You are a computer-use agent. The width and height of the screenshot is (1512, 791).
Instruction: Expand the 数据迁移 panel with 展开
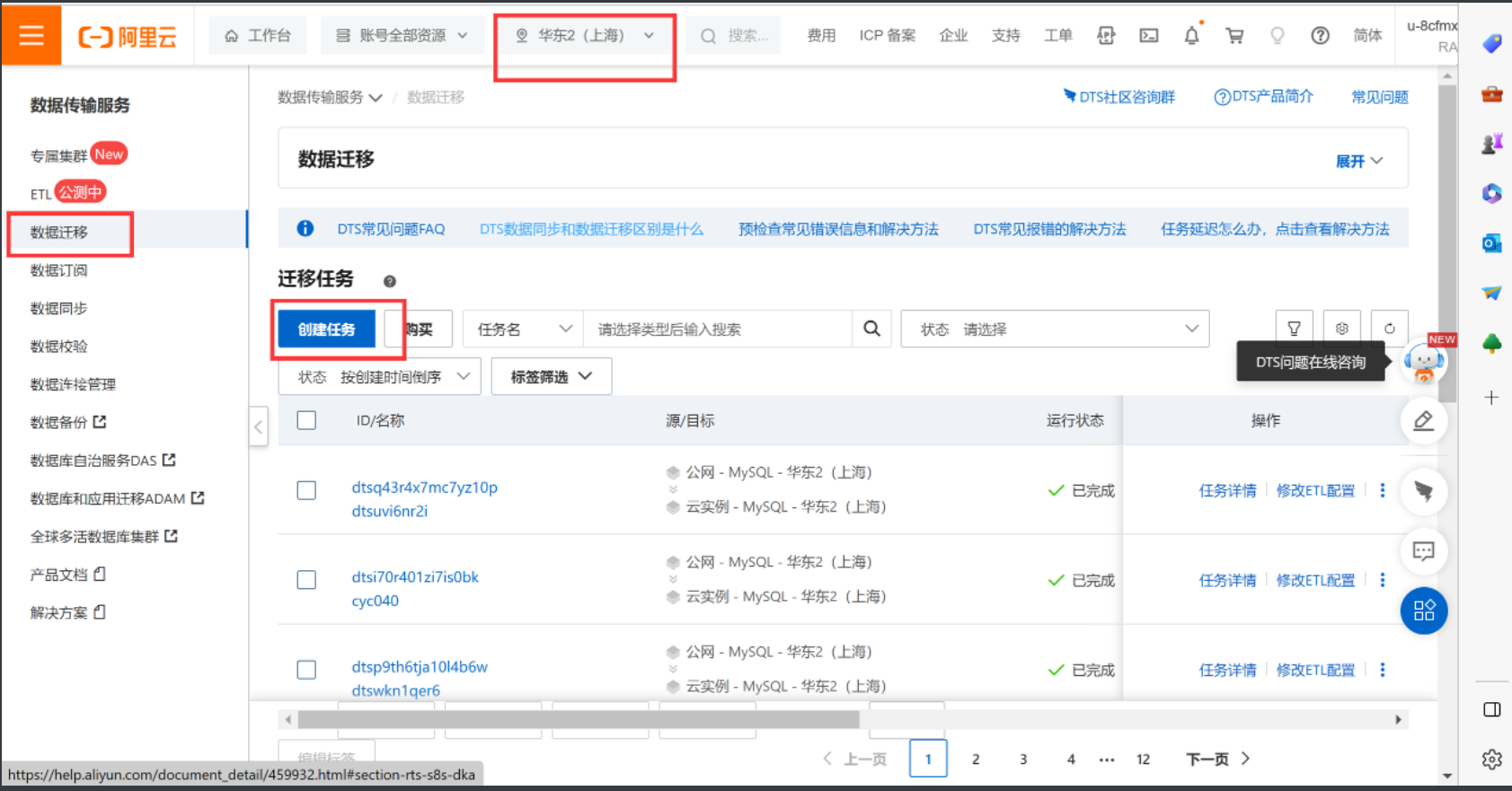1359,162
